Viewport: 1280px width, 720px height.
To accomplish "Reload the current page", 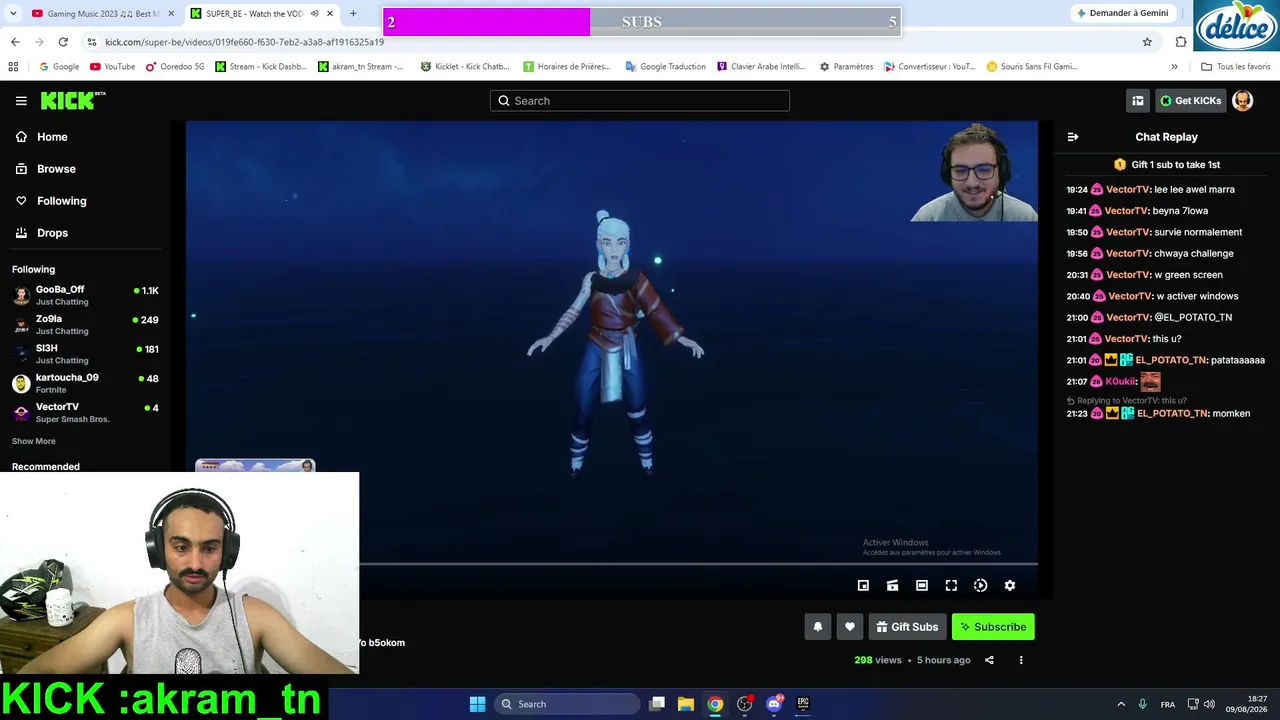I will click(x=63, y=42).
